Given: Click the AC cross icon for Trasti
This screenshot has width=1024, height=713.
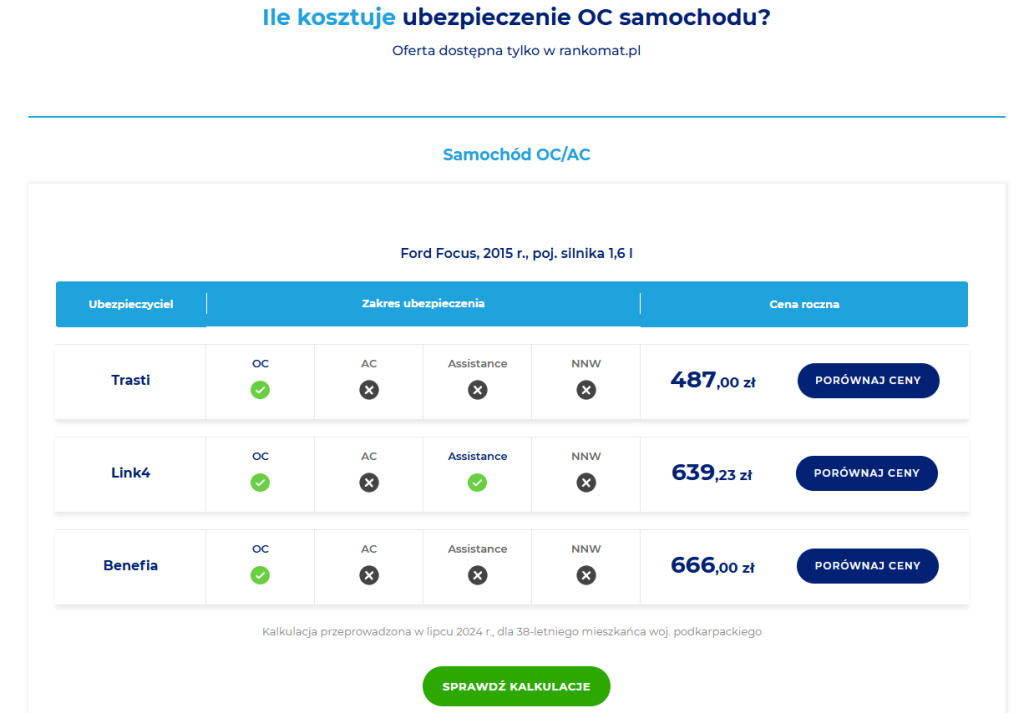Looking at the screenshot, I should [x=369, y=390].
